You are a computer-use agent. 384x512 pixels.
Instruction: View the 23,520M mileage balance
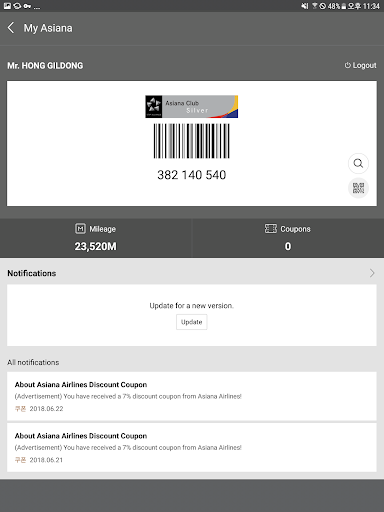[x=96, y=246]
